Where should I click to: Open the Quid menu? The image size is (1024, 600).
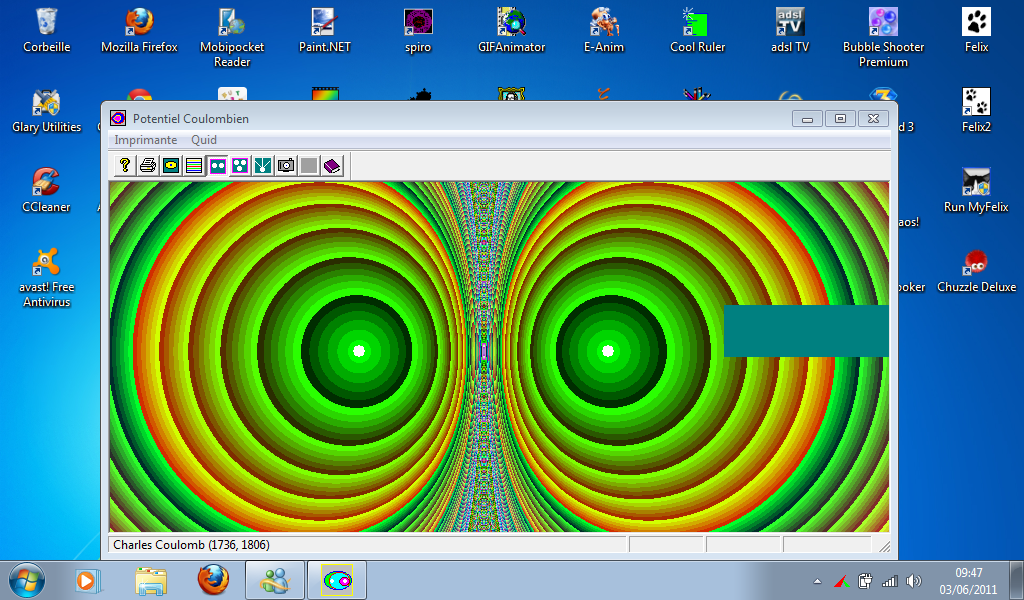(204, 140)
